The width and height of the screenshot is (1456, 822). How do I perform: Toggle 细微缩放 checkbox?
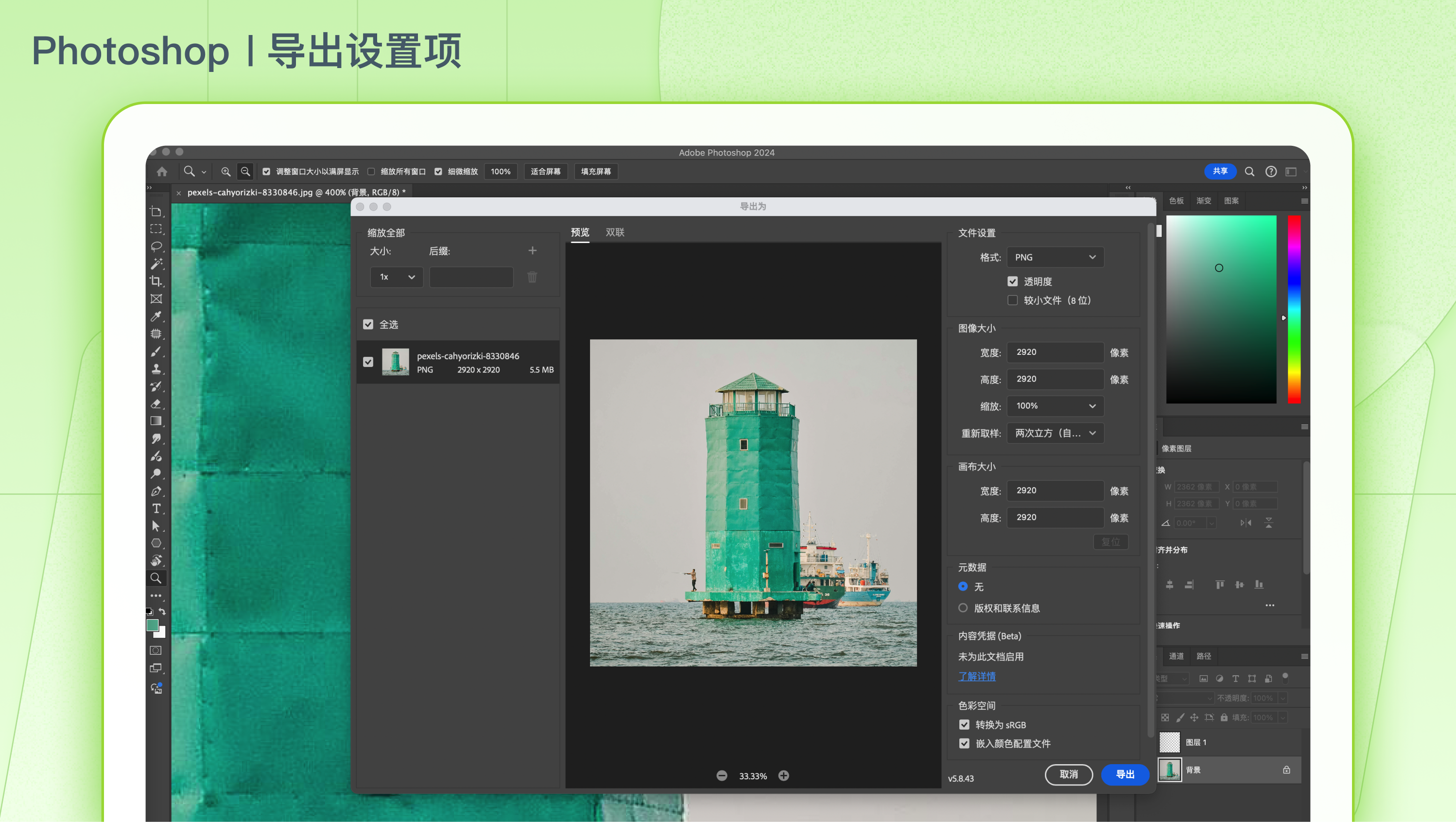pos(438,171)
